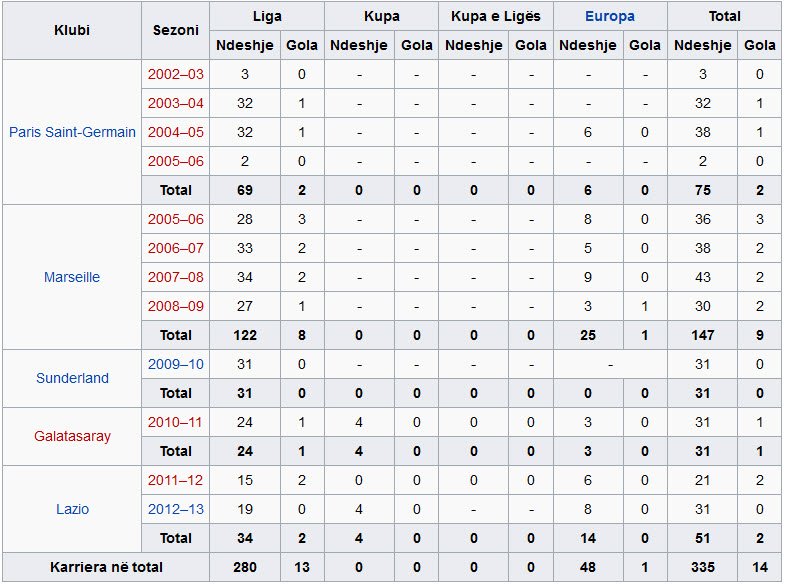Open Marseille's 2005–06 season link
788x586 pixels.
tap(175, 219)
